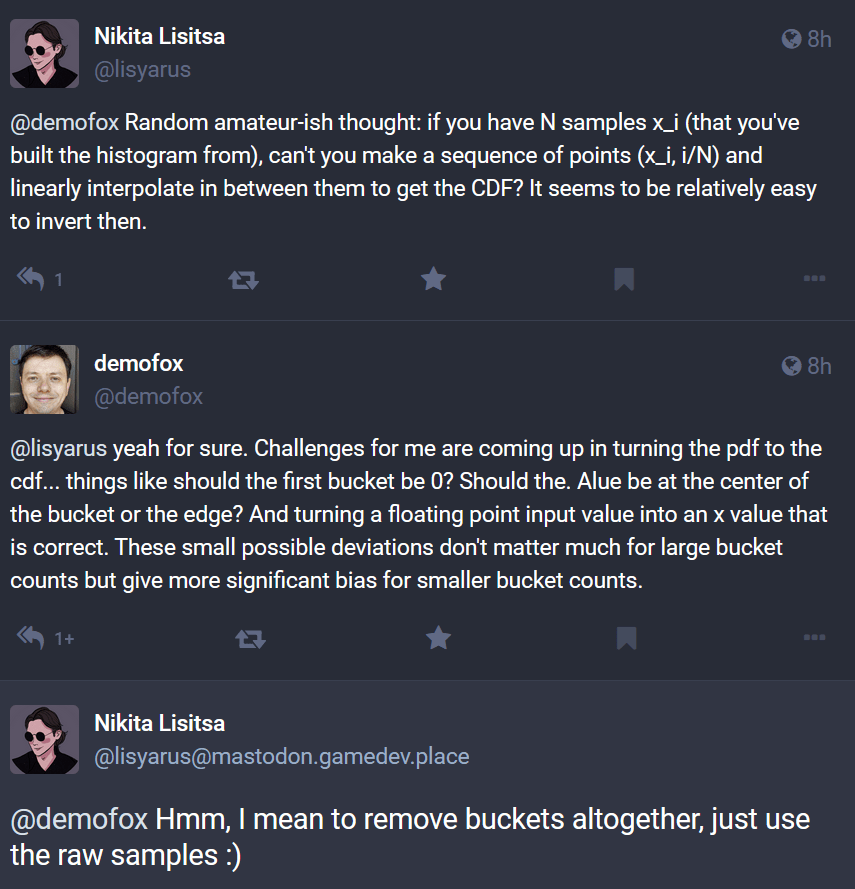Open demofox's profile avatar

click(x=44, y=379)
